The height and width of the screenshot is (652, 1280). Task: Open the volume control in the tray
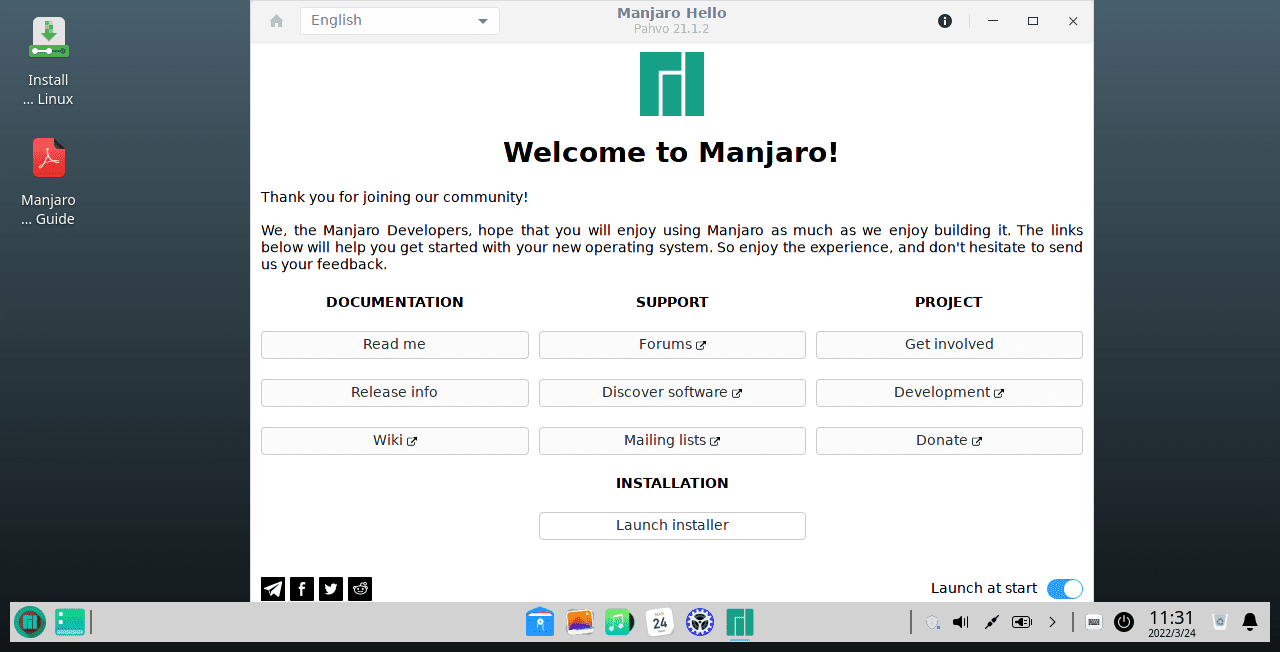[x=959, y=622]
